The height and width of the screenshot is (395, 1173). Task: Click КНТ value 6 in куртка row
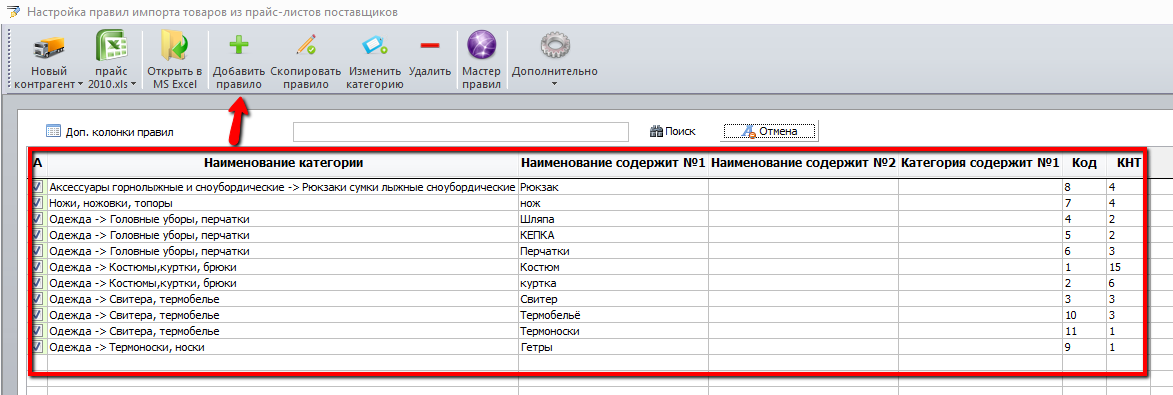[x=1128, y=284]
